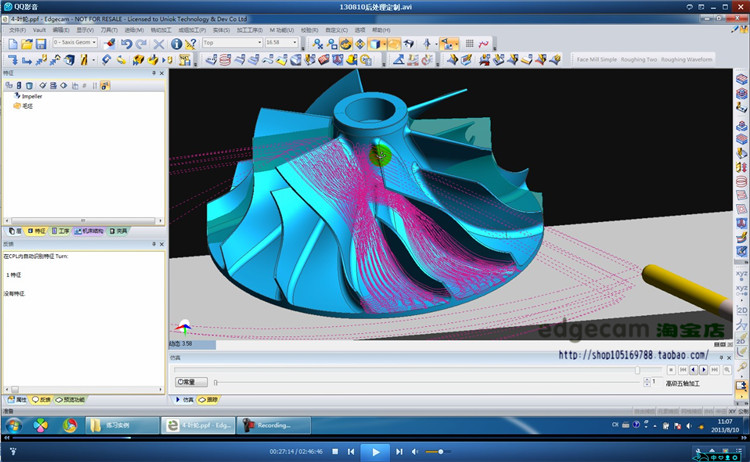Click the QQ player Play button
This screenshot has width=750, height=462.
point(375,451)
